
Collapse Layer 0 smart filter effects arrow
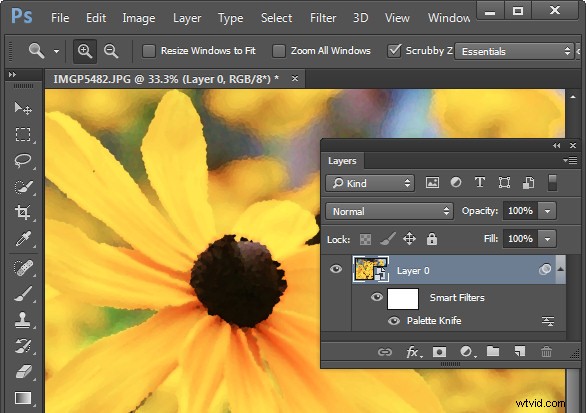click(x=561, y=269)
